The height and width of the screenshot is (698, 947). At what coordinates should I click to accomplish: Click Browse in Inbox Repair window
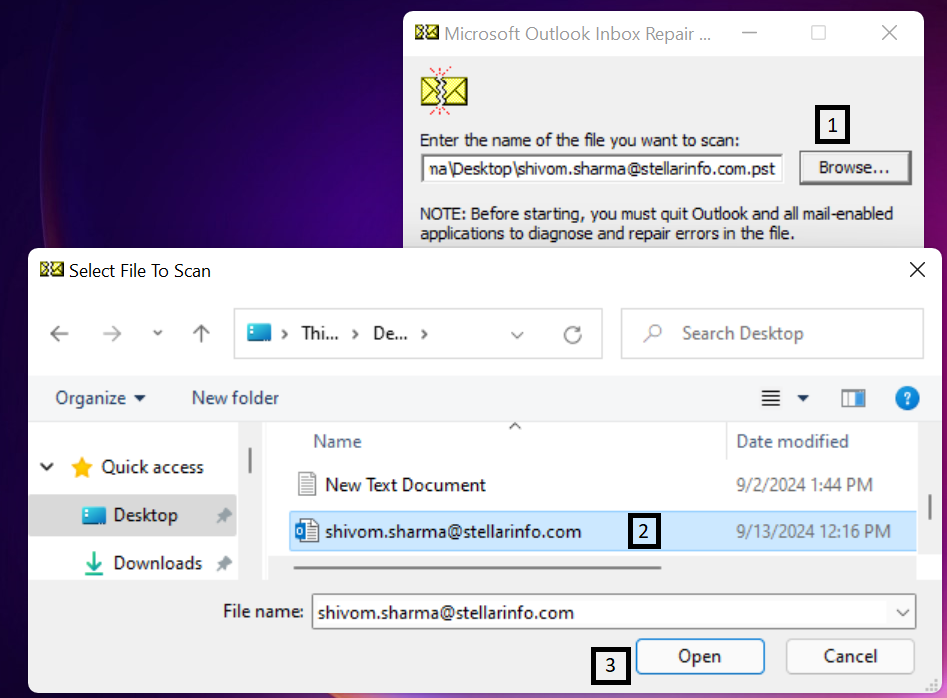[x=855, y=168]
